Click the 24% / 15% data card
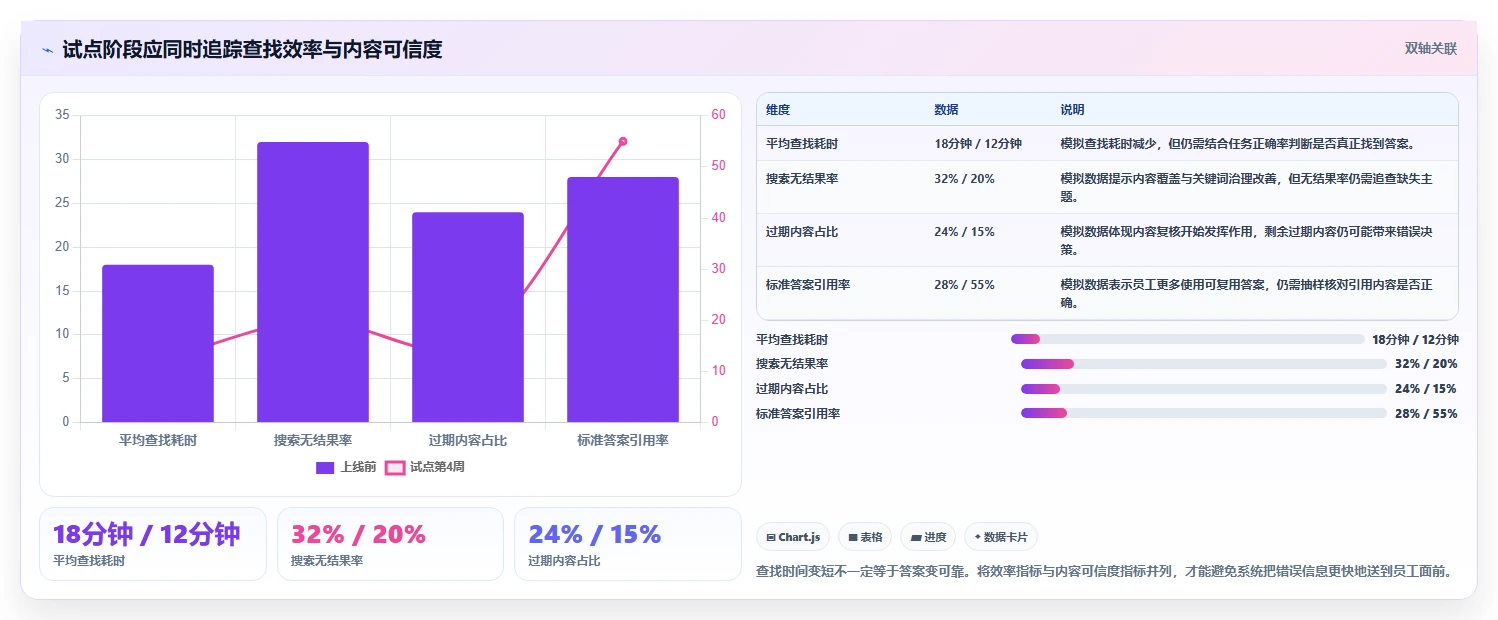1498x620 pixels. [x=628, y=544]
